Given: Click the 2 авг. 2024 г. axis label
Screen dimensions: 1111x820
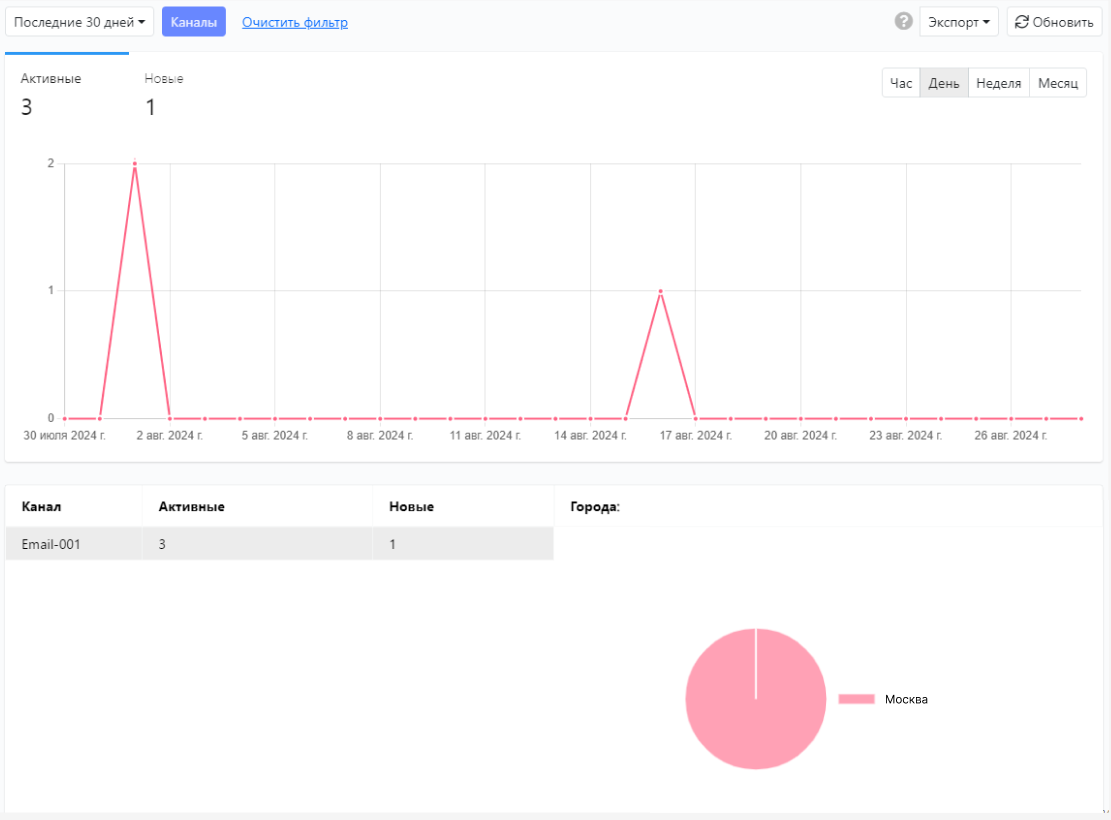Looking at the screenshot, I should pyautogui.click(x=169, y=435).
